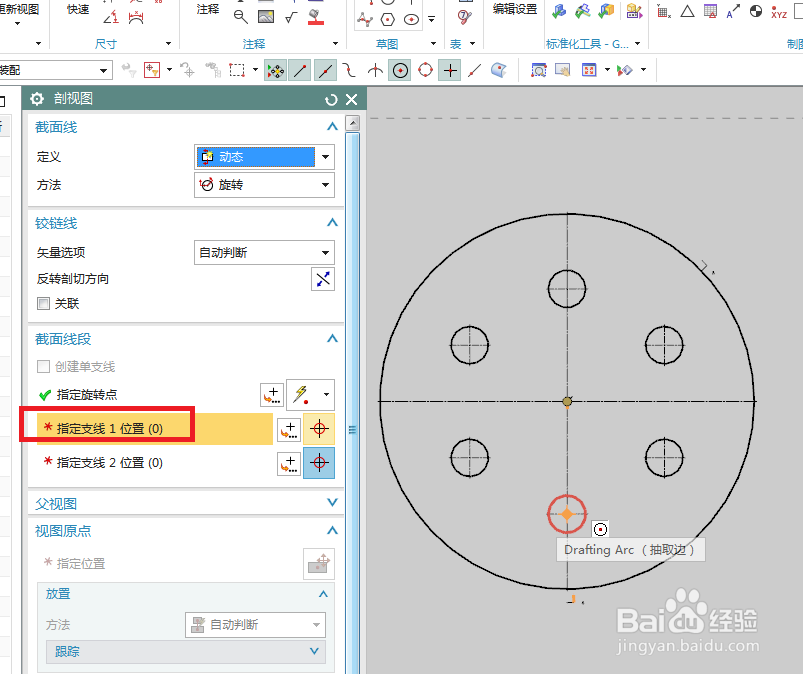Collapse the 截面线 section
Viewport: 803px width, 674px height.
pos(332,127)
